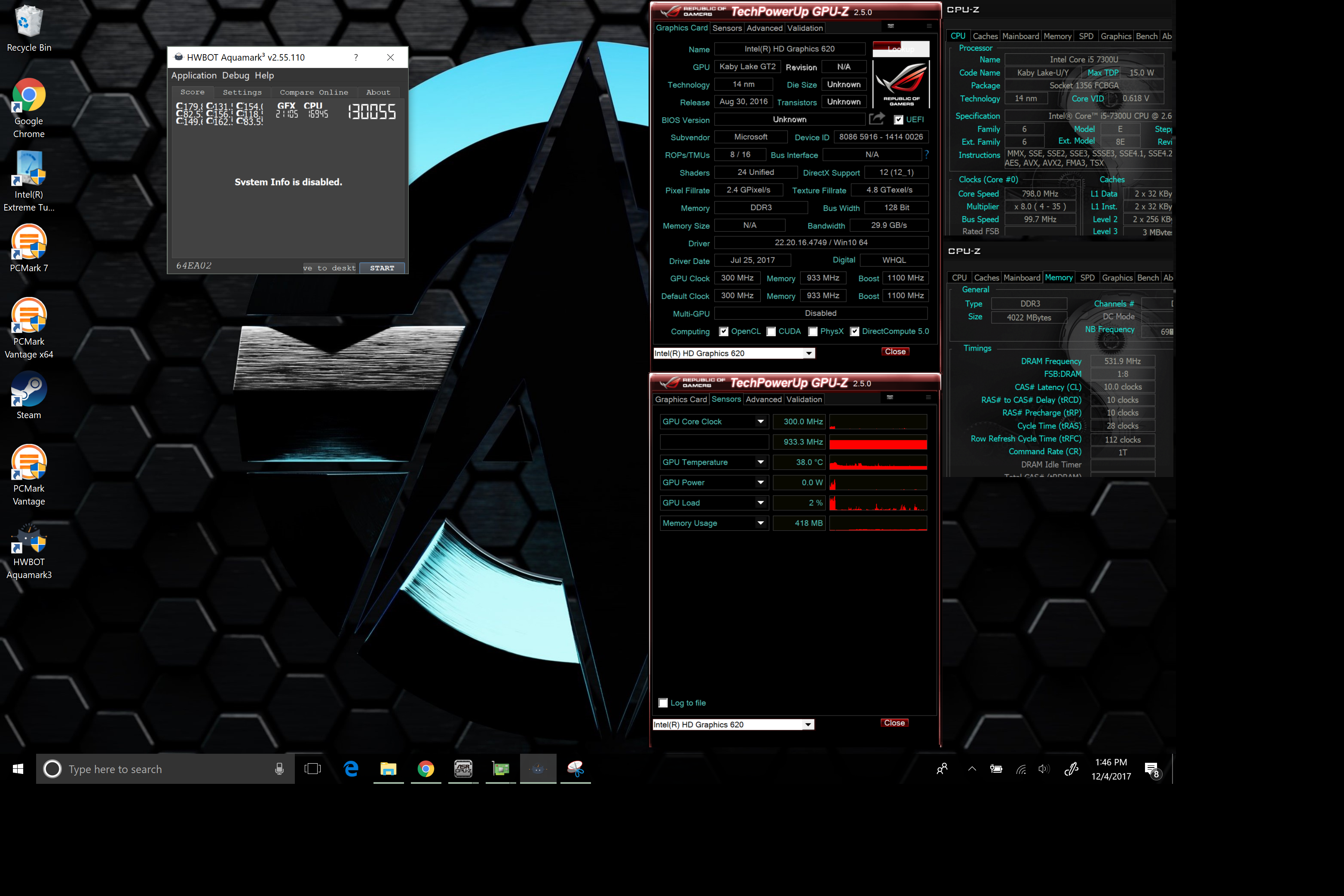Switch to CPU-Z taskbar icon
1344x896 pixels.
coord(463,769)
